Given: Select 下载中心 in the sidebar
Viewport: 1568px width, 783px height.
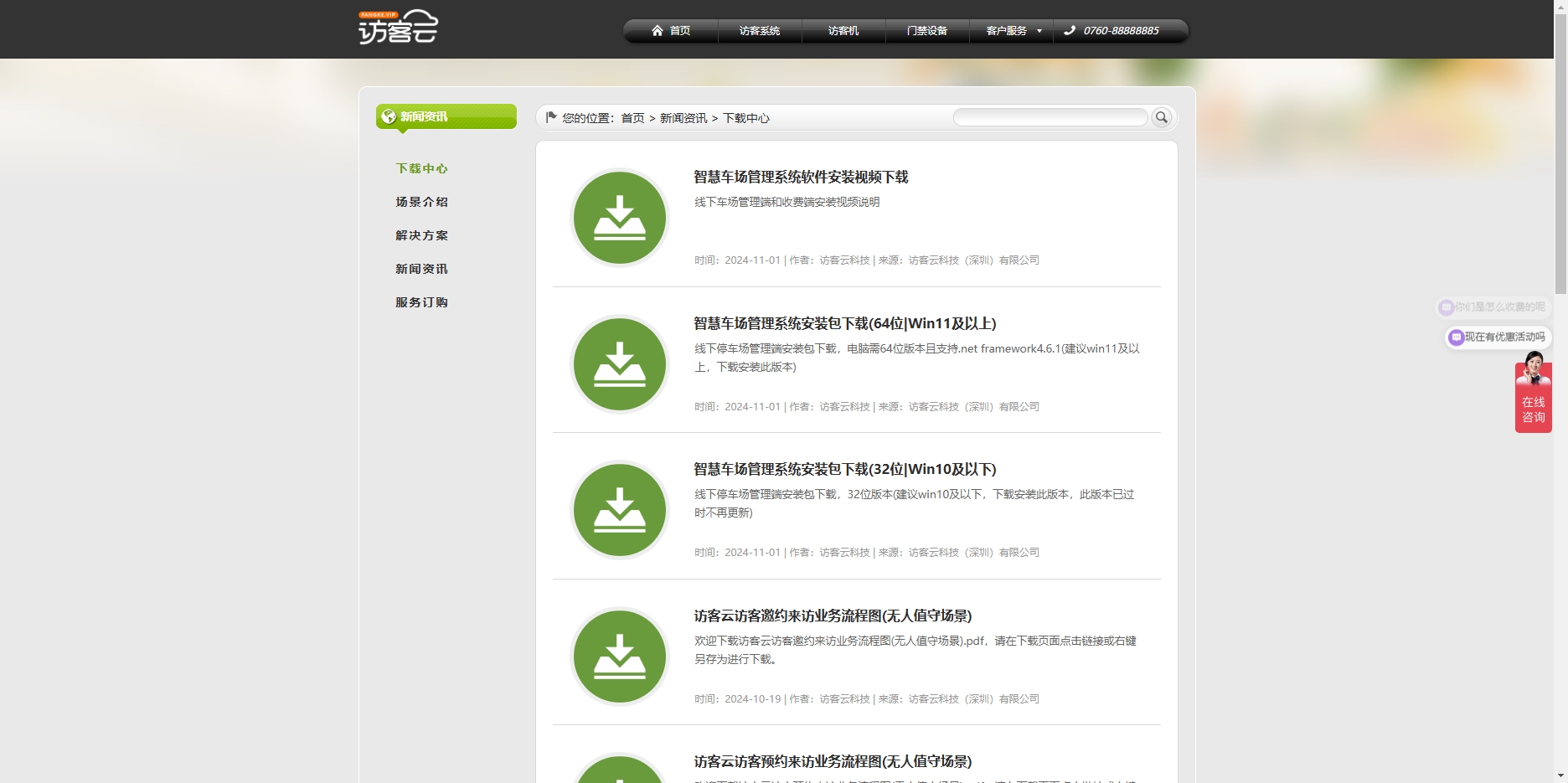Looking at the screenshot, I should 422,168.
